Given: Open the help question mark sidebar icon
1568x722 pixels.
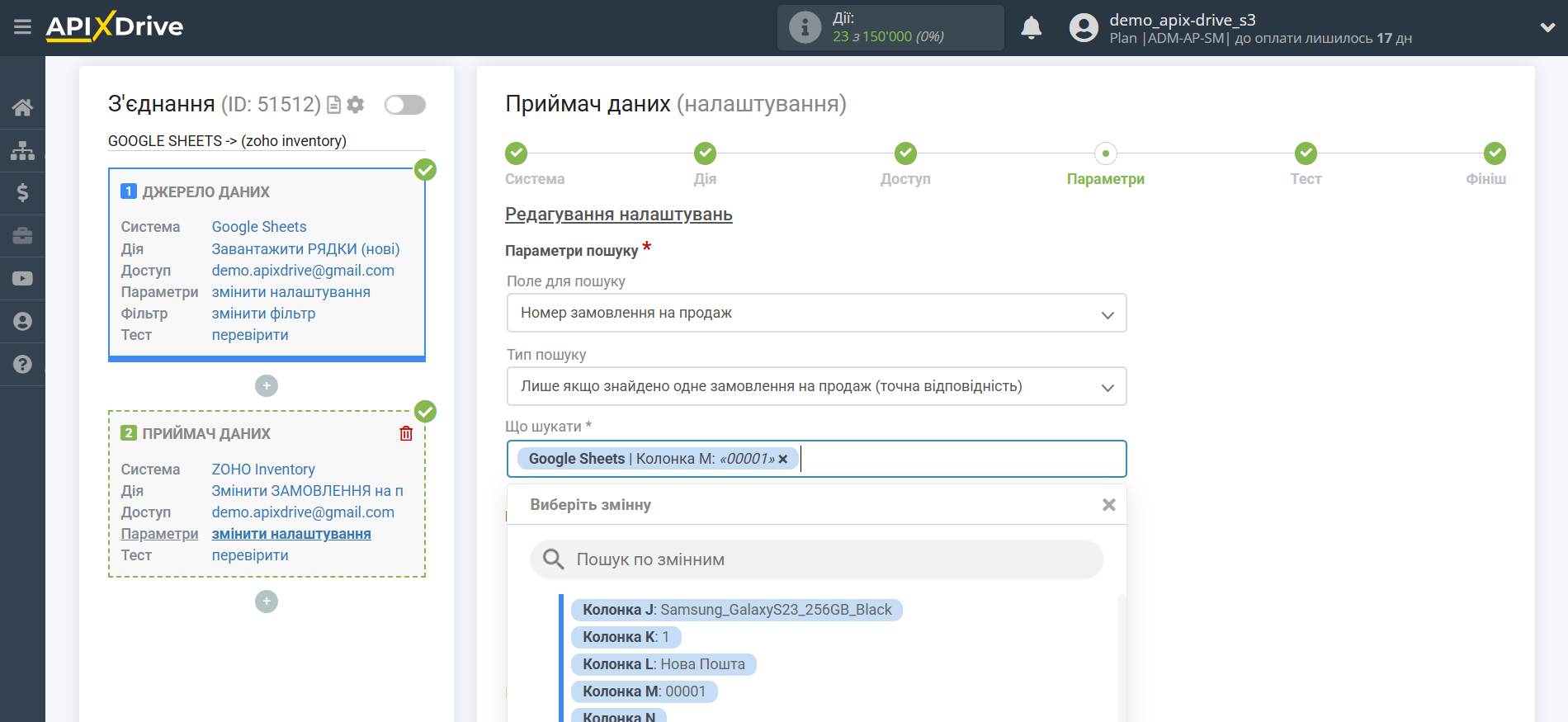Looking at the screenshot, I should (x=22, y=365).
